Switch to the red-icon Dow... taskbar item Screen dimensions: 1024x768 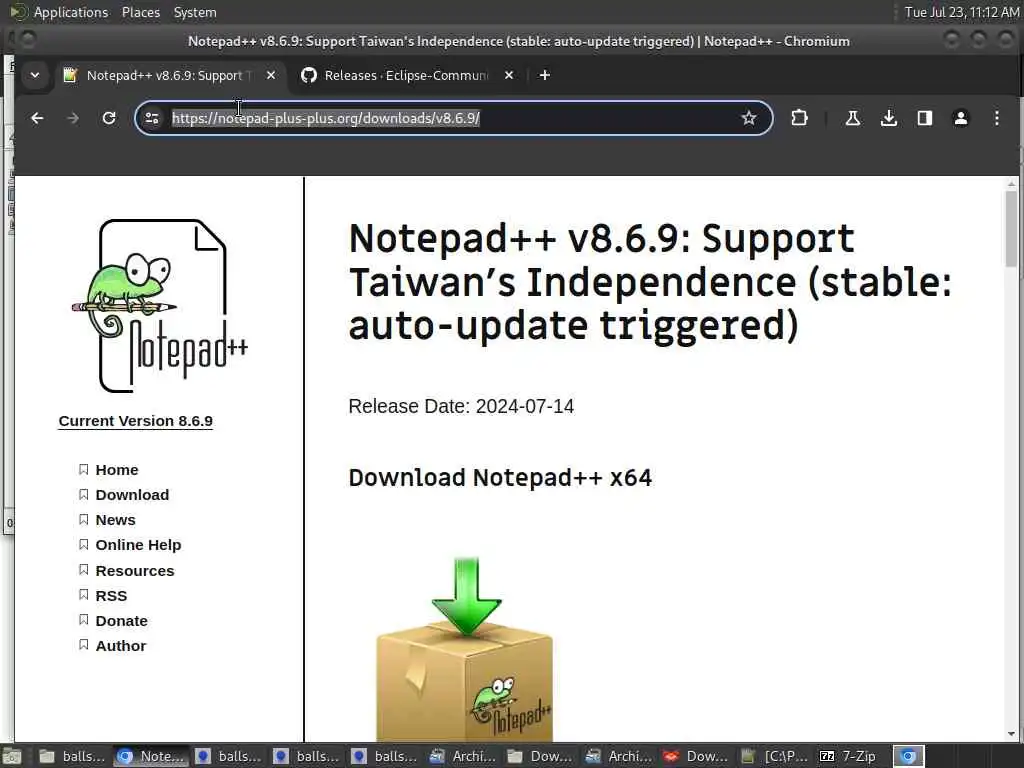pyautogui.click(x=696, y=756)
